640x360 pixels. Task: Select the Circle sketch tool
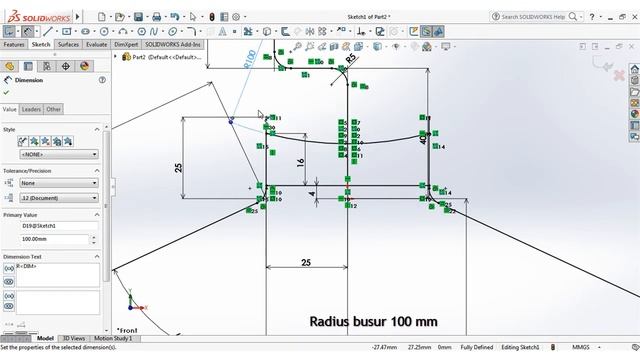(104, 31)
